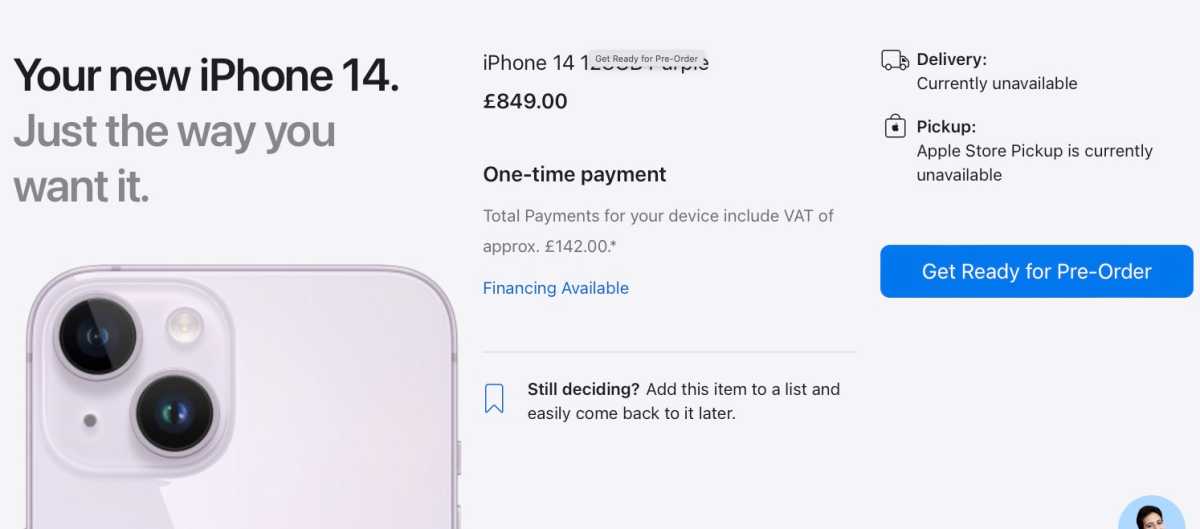1200x529 pixels.
Task: Click 'Apple Store Pickup is currently unavailable' text
Action: pyautogui.click(x=1035, y=163)
